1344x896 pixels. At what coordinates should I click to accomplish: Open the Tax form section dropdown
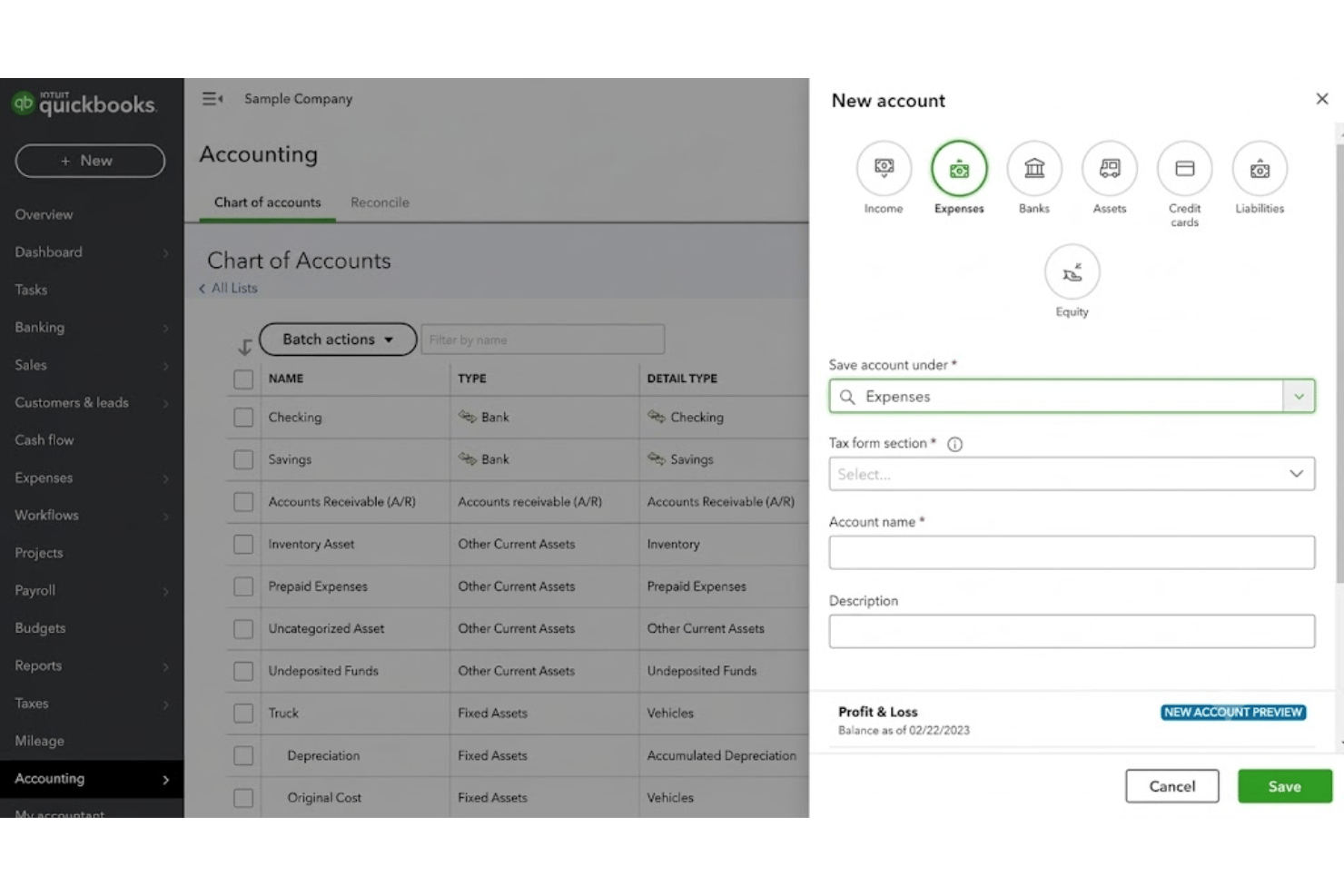click(1072, 474)
